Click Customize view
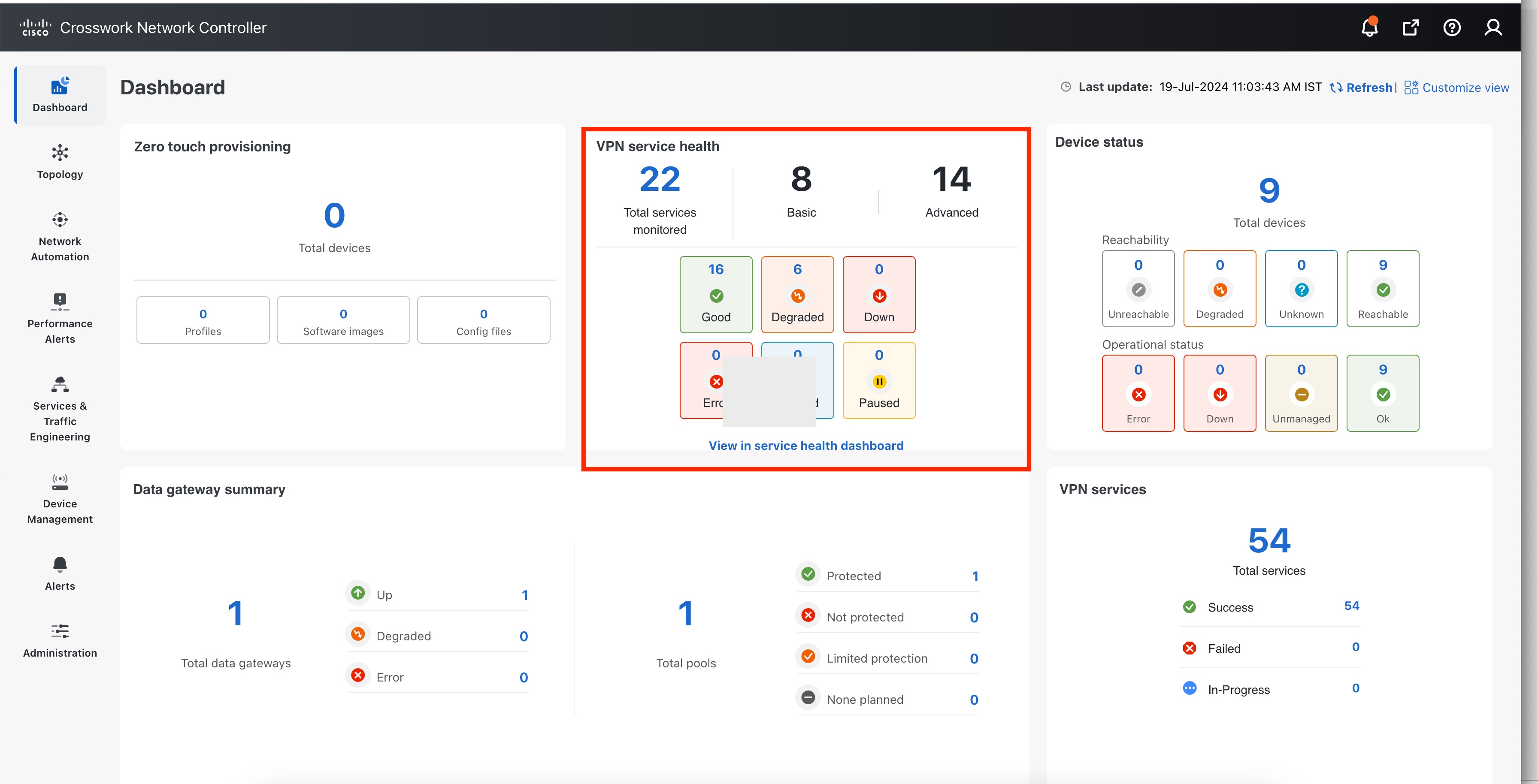Viewport: 1538px width, 784px height. 1457,88
